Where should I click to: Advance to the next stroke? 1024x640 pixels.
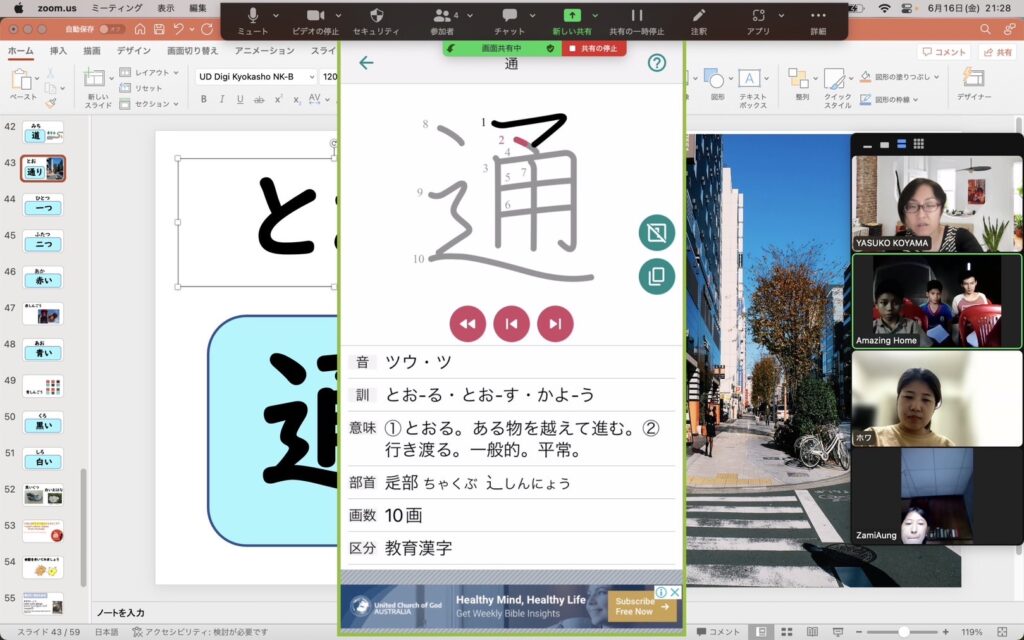pyautogui.click(x=555, y=324)
